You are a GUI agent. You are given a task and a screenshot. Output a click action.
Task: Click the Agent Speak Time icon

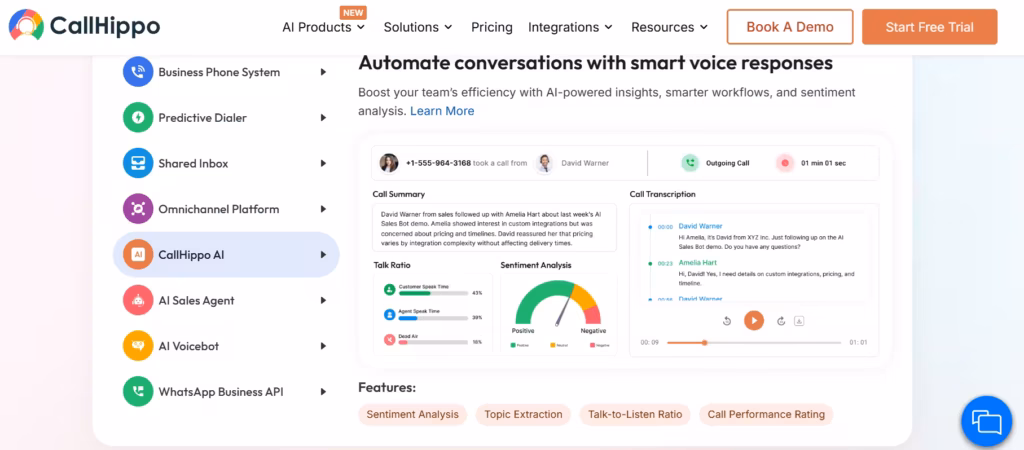tap(389, 314)
